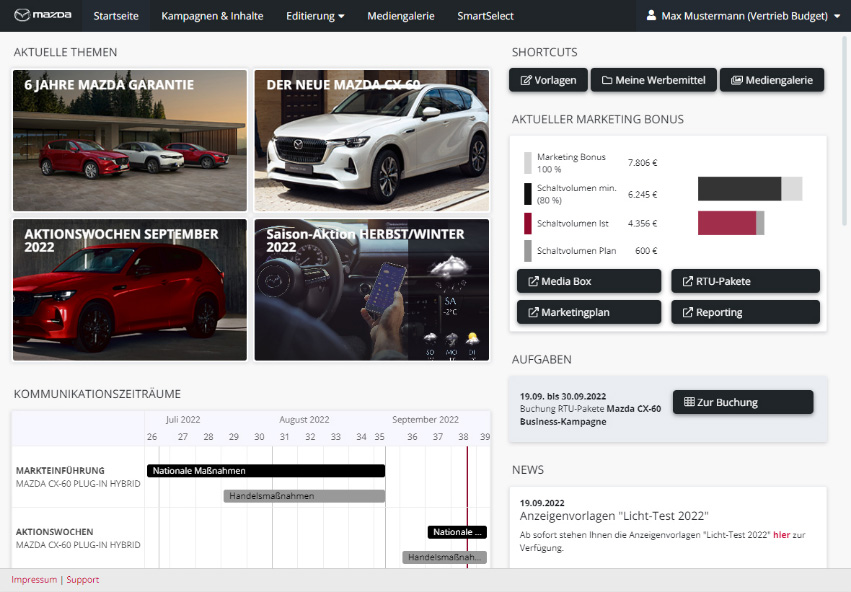Screen dimensions: 851x592
Task: Open the 6 Jahre Mazda Garantie tile
Action: click(x=129, y=140)
